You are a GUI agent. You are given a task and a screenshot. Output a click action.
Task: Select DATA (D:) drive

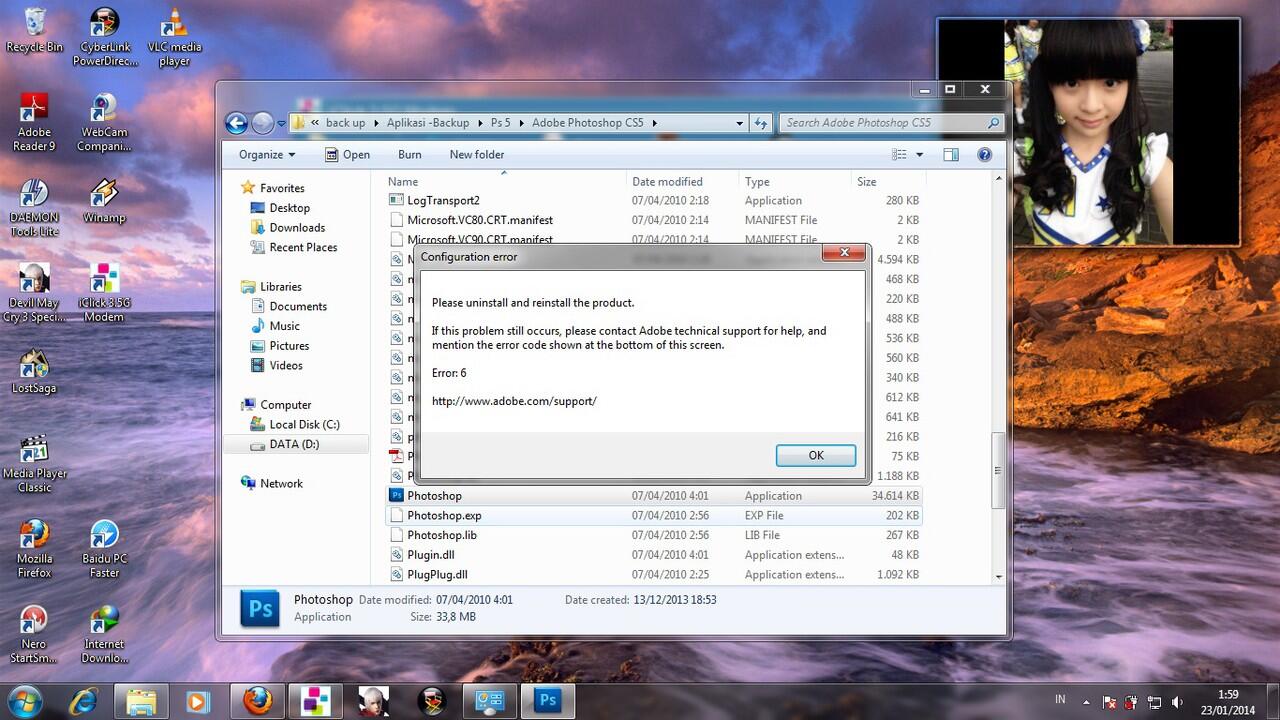[x=294, y=444]
